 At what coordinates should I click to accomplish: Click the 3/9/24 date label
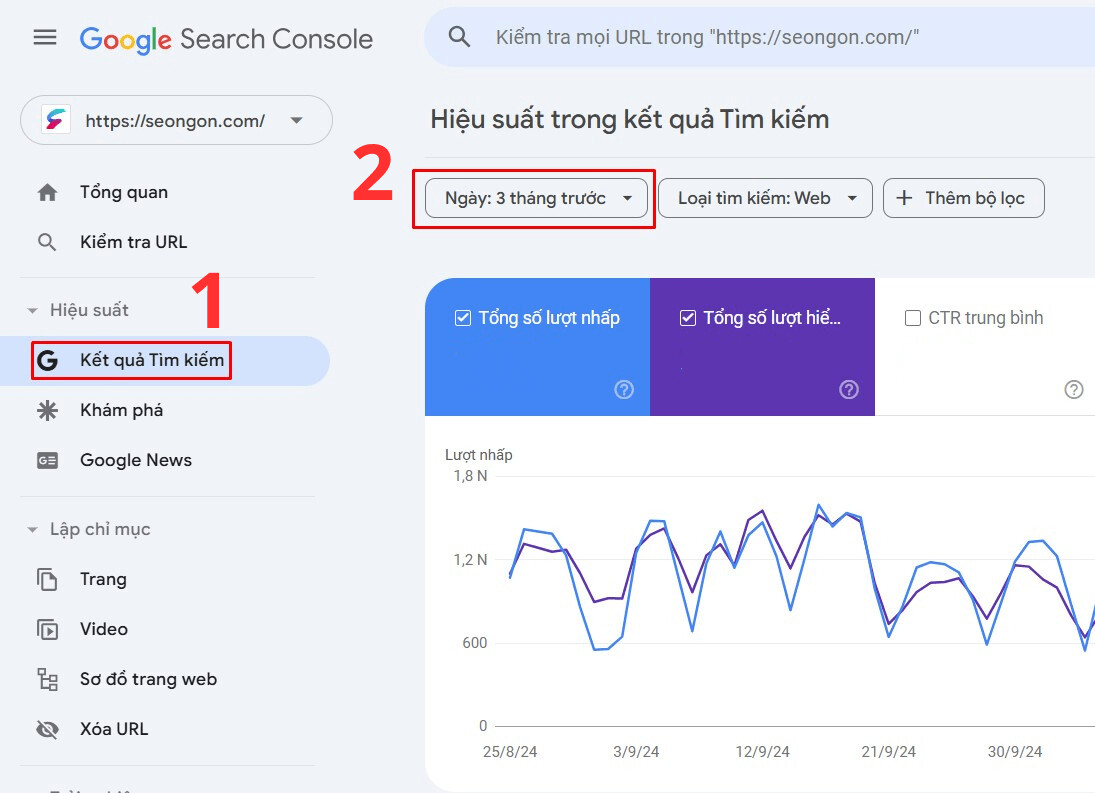point(636,752)
